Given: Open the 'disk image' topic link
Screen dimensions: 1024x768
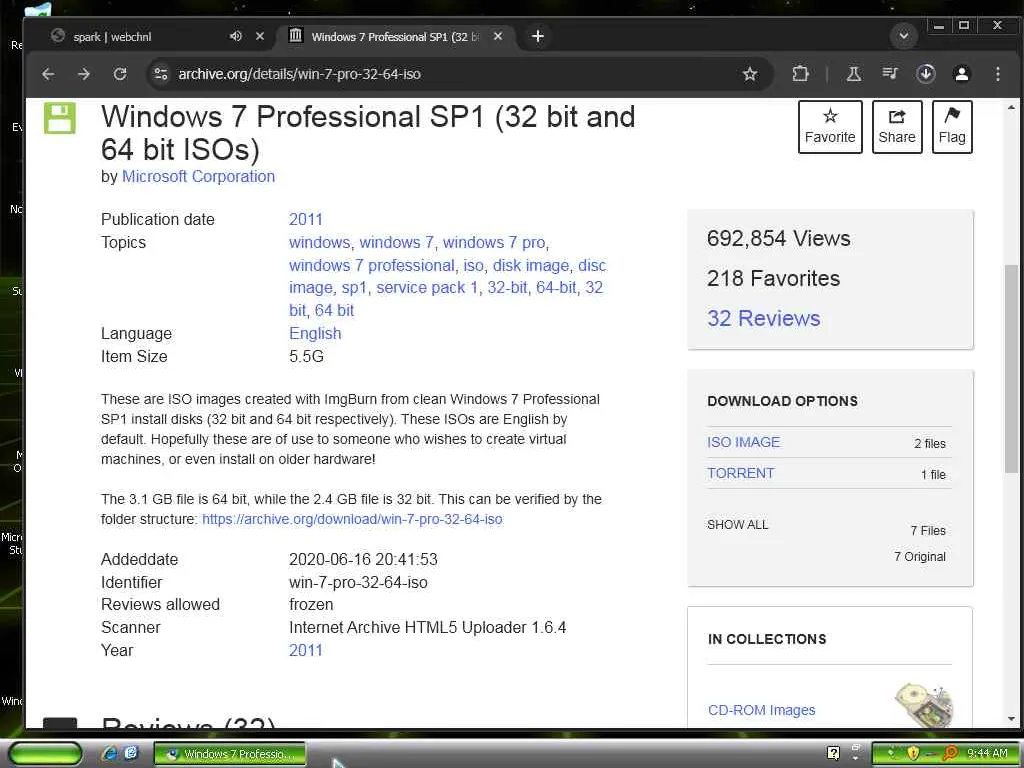Looking at the screenshot, I should [x=530, y=265].
